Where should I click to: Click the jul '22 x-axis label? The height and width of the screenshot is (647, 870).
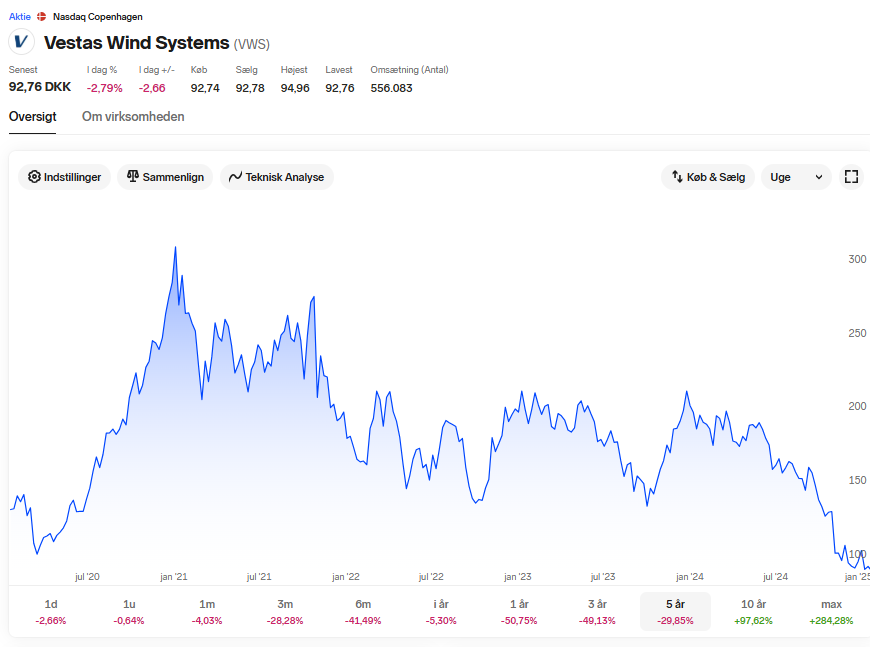coord(431,577)
